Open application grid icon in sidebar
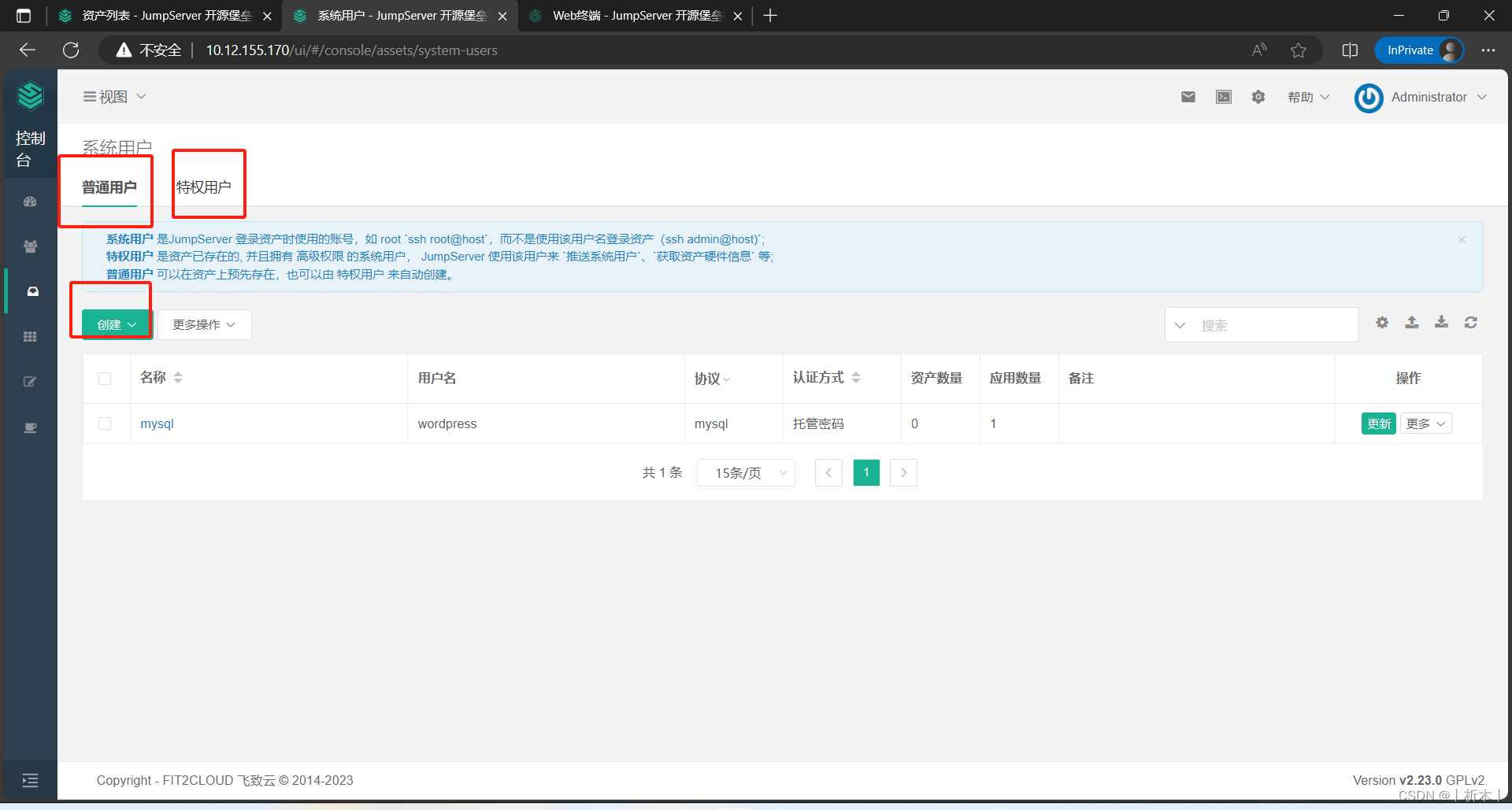1512x810 pixels. (30, 337)
